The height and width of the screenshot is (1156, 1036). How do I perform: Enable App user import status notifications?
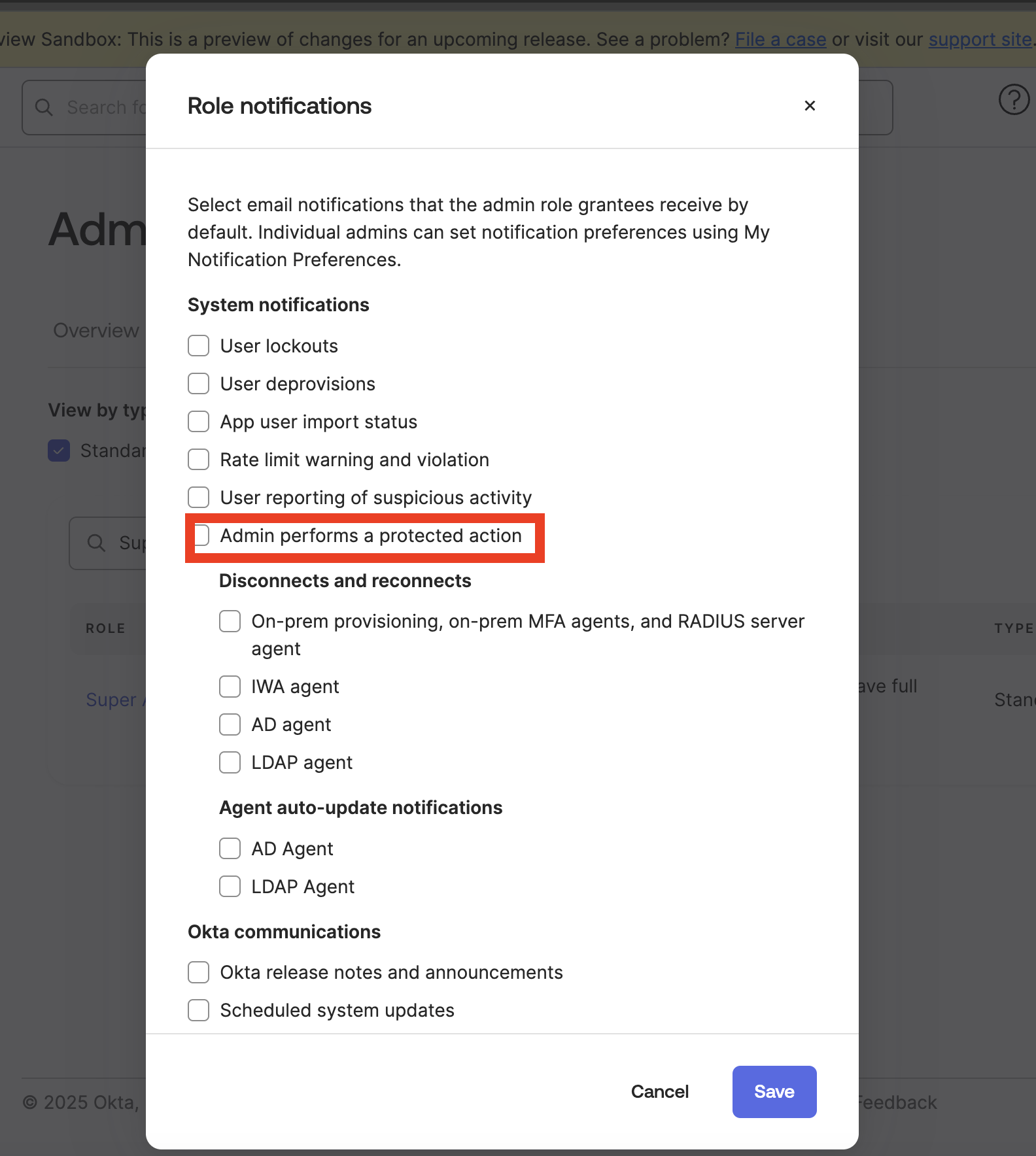click(x=198, y=421)
